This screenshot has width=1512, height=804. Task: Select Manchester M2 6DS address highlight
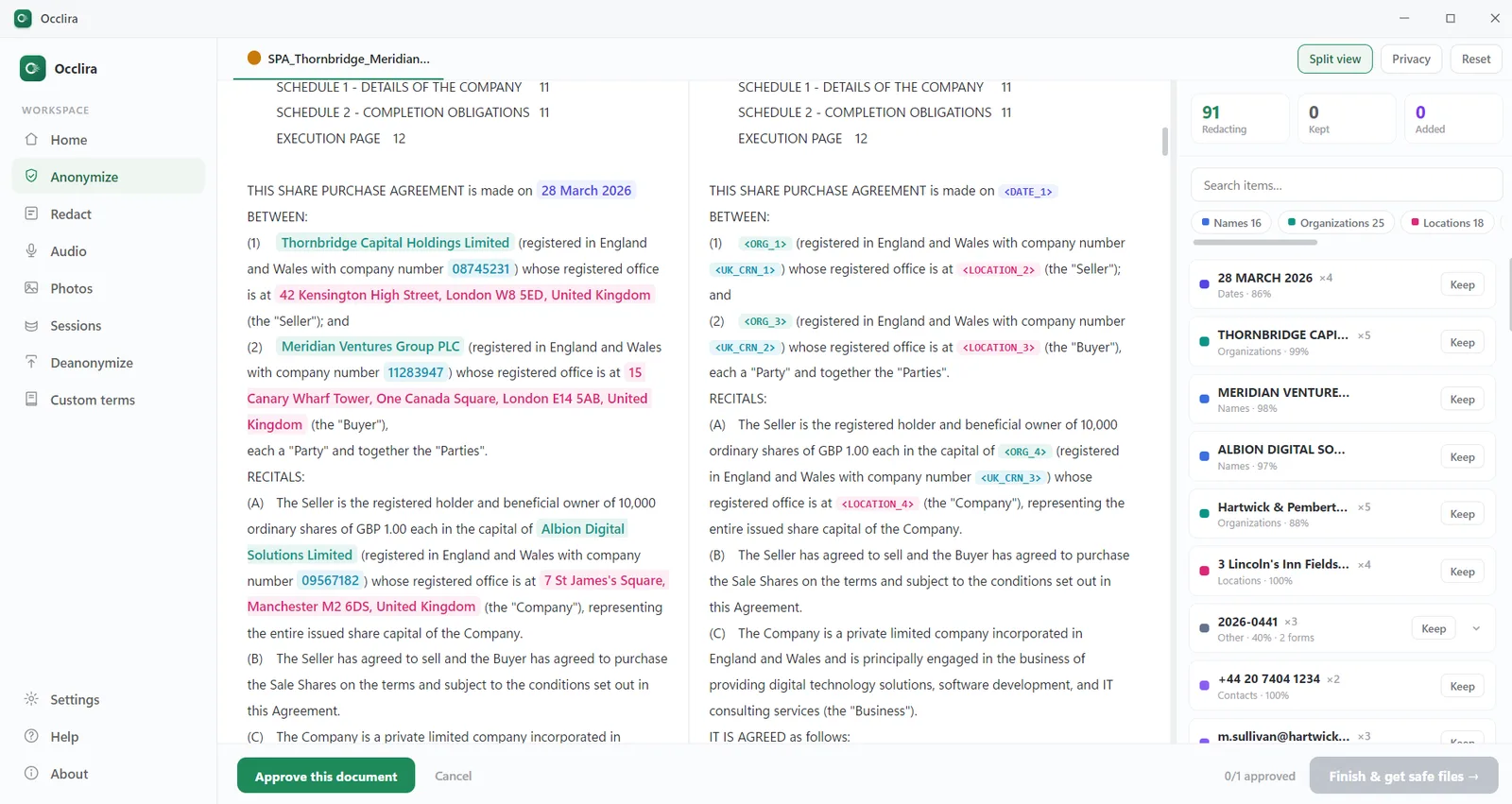tap(361, 607)
